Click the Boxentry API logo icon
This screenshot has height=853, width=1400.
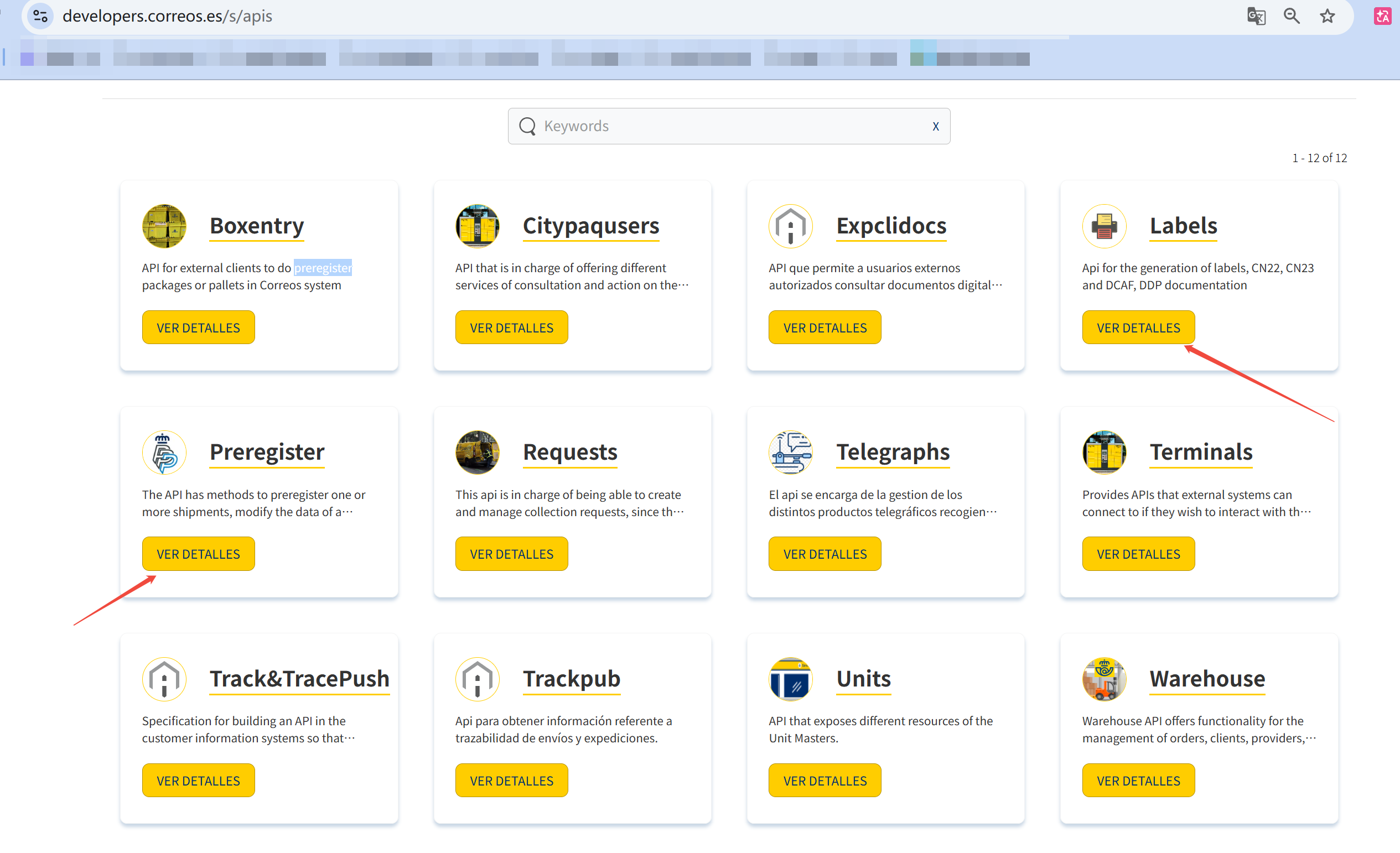click(x=164, y=226)
